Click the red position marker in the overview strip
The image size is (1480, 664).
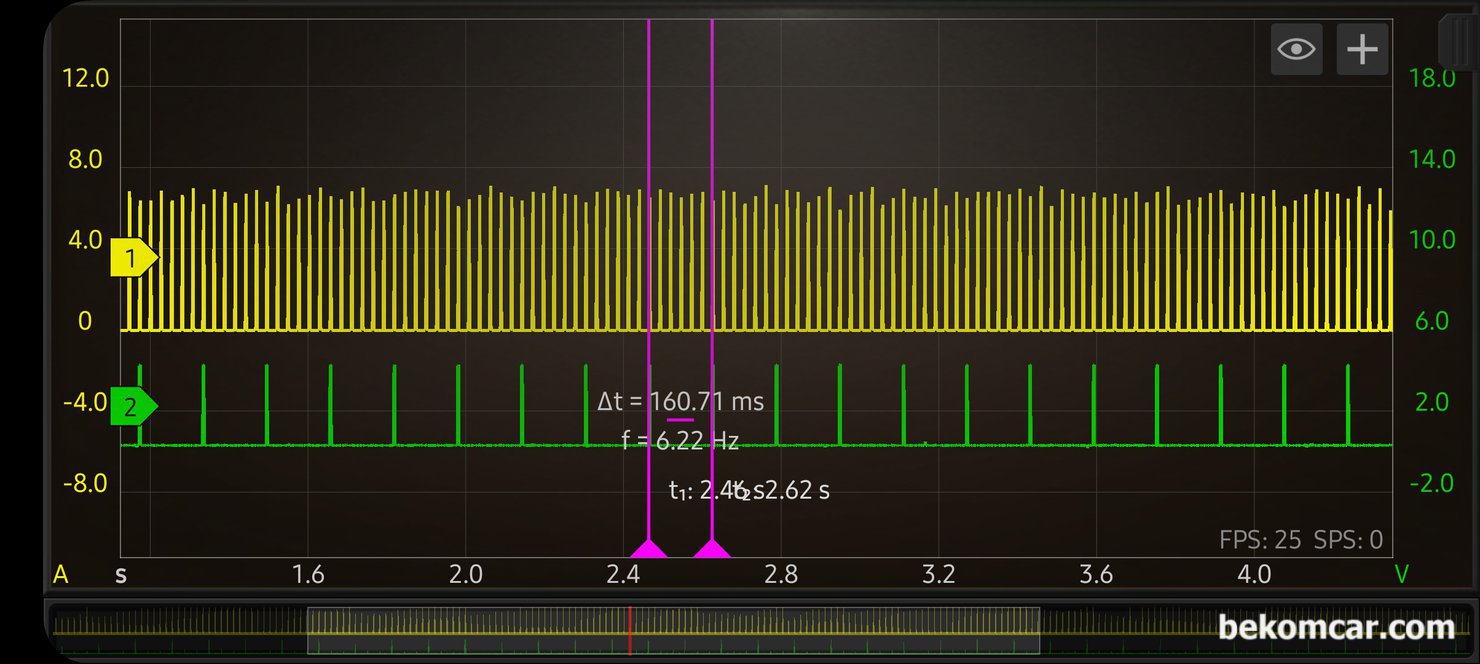coord(630,631)
